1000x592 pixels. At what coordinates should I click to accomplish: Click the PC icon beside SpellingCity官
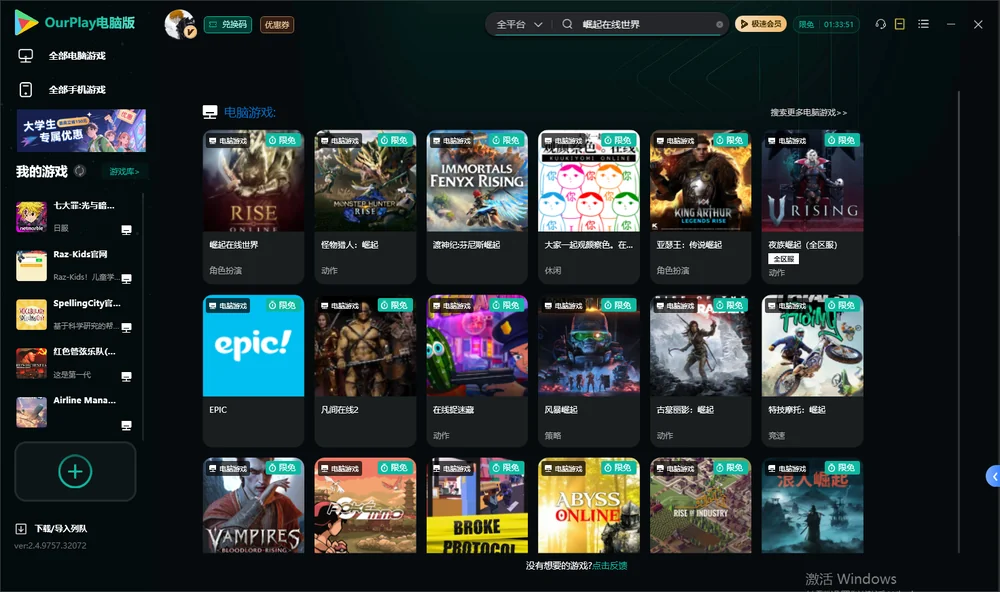click(x=126, y=328)
